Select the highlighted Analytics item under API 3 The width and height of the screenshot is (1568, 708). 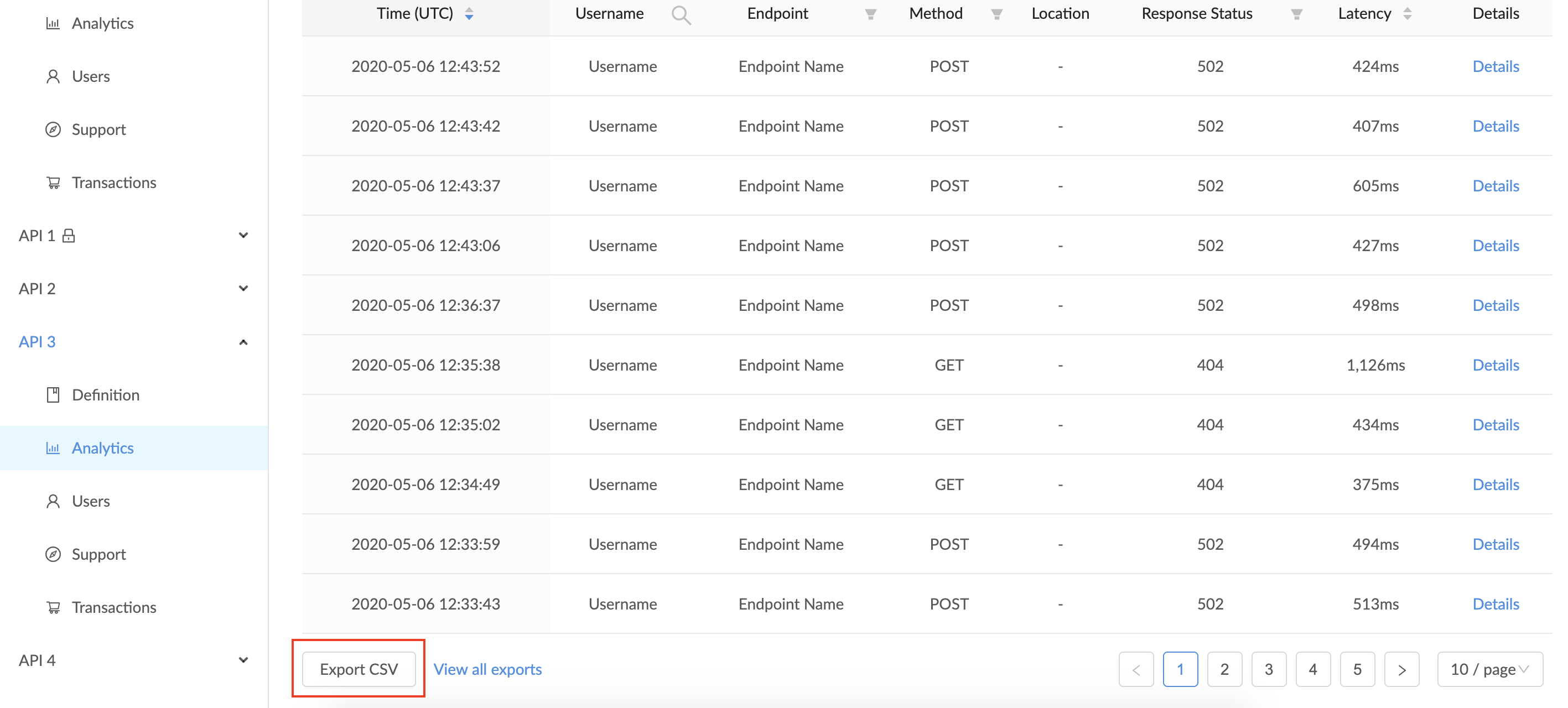coord(102,448)
